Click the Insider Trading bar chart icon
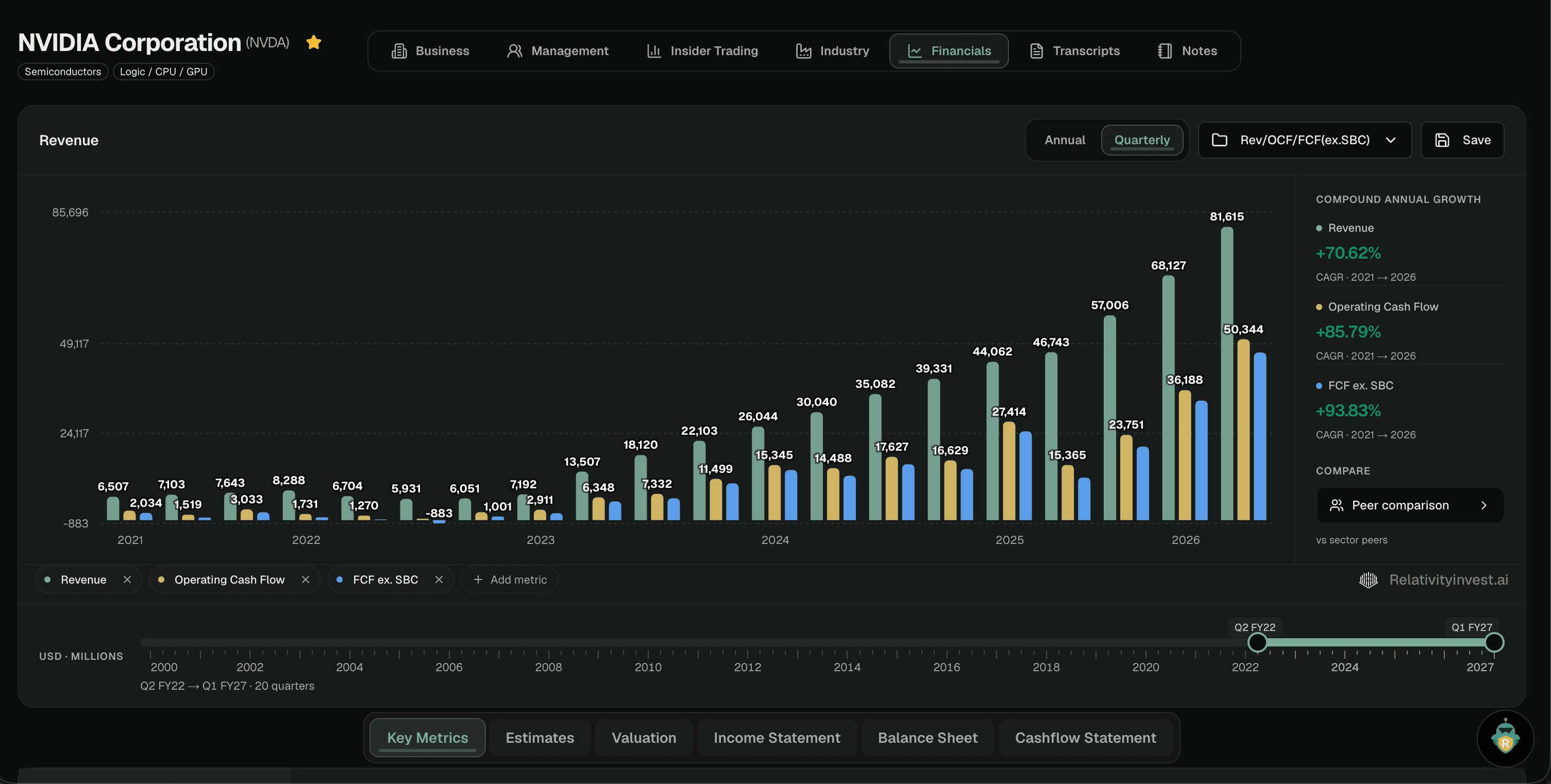Image resolution: width=1551 pixels, height=784 pixels. pos(654,51)
